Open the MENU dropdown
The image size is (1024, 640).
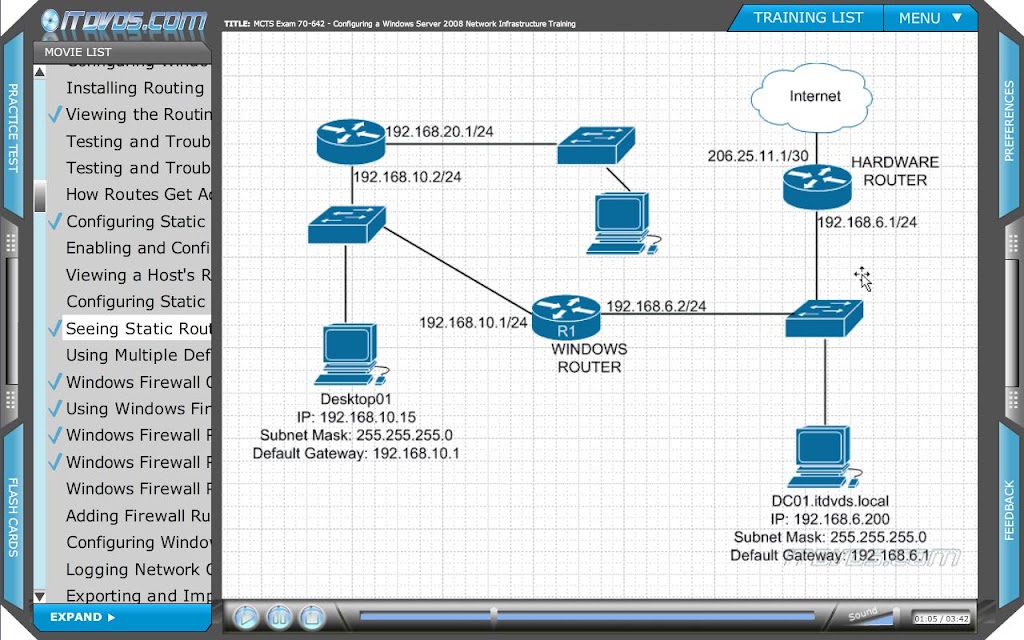tap(930, 18)
